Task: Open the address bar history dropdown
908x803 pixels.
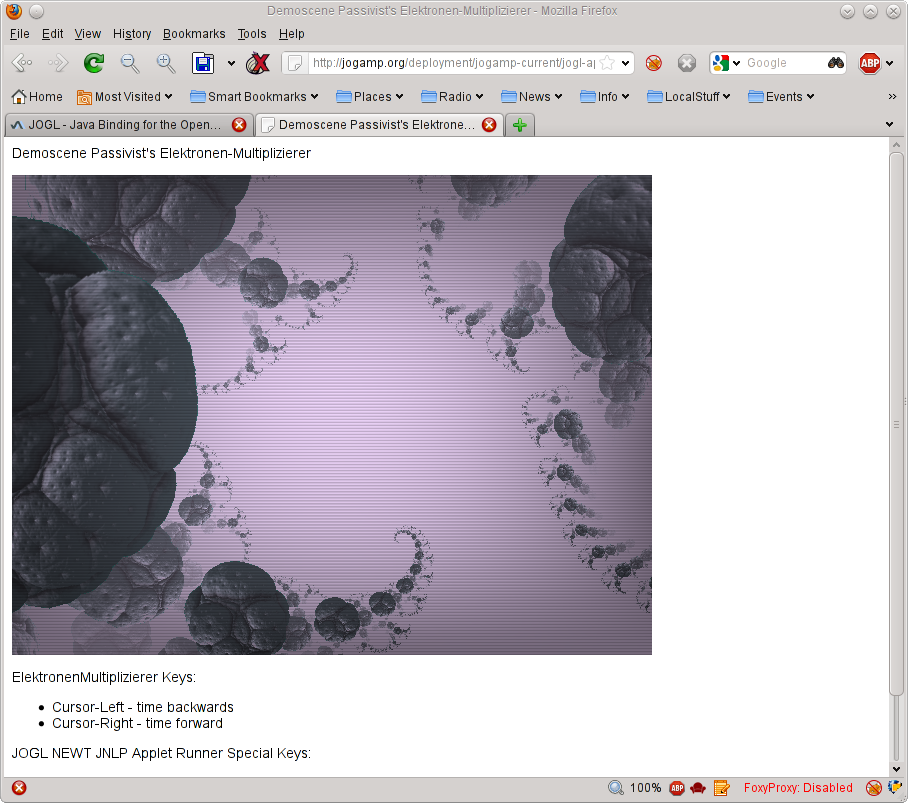Action: point(625,63)
